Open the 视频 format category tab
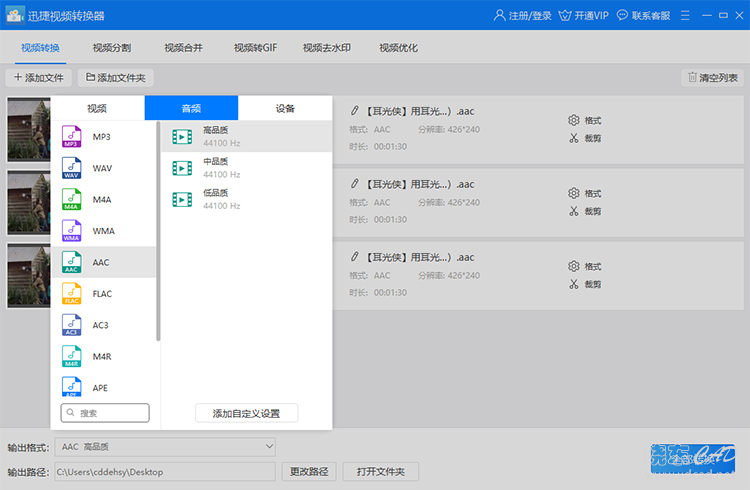750x490 pixels. pos(97,108)
